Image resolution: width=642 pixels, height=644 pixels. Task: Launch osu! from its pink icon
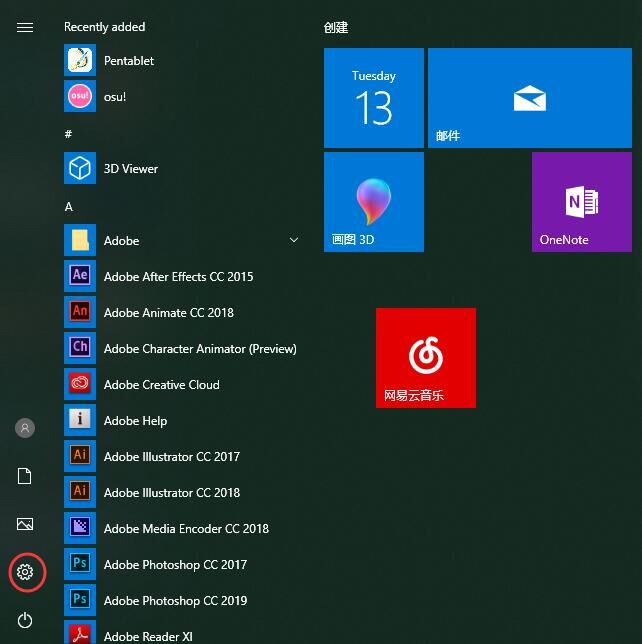pos(80,96)
